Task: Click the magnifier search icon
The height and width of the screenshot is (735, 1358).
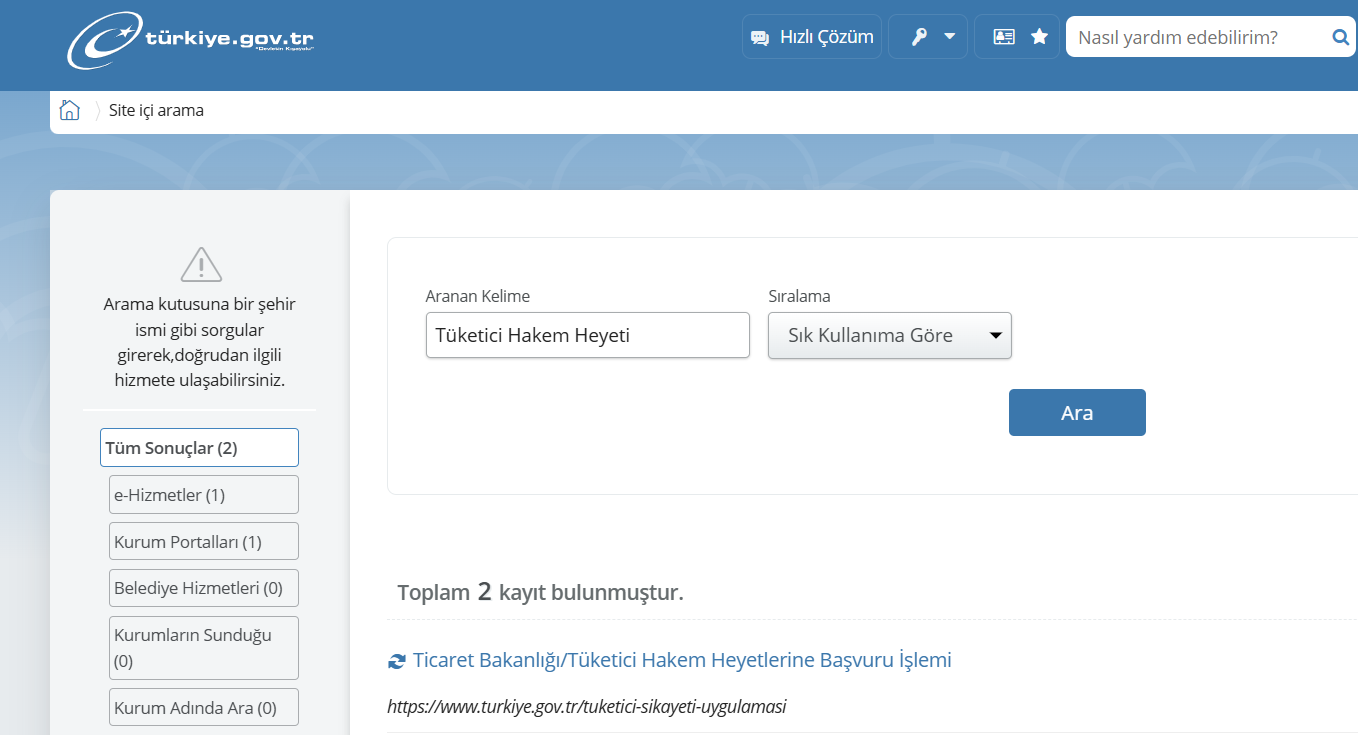Action: click(1341, 37)
